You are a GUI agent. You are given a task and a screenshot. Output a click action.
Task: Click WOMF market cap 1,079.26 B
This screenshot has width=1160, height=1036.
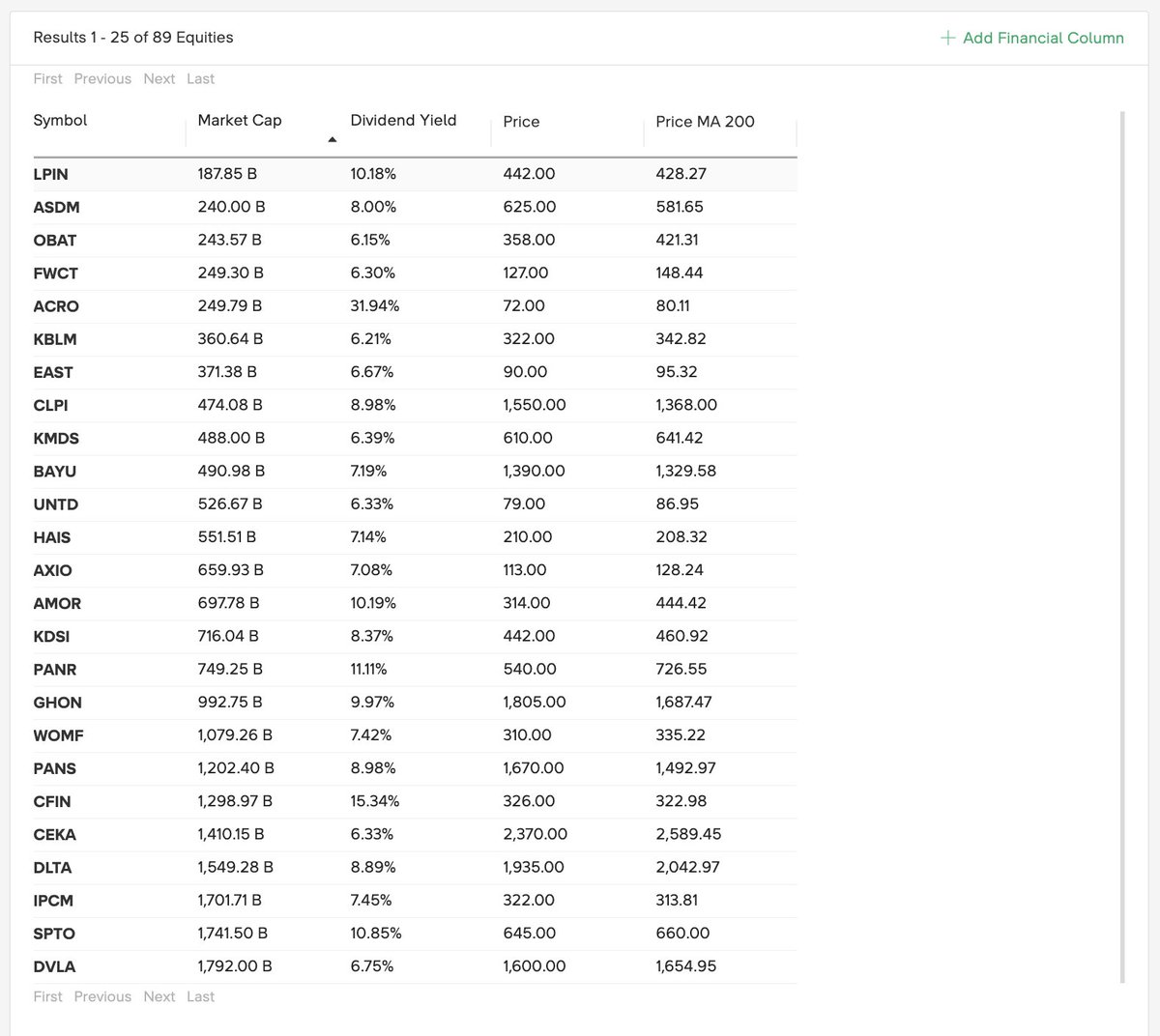click(x=235, y=734)
